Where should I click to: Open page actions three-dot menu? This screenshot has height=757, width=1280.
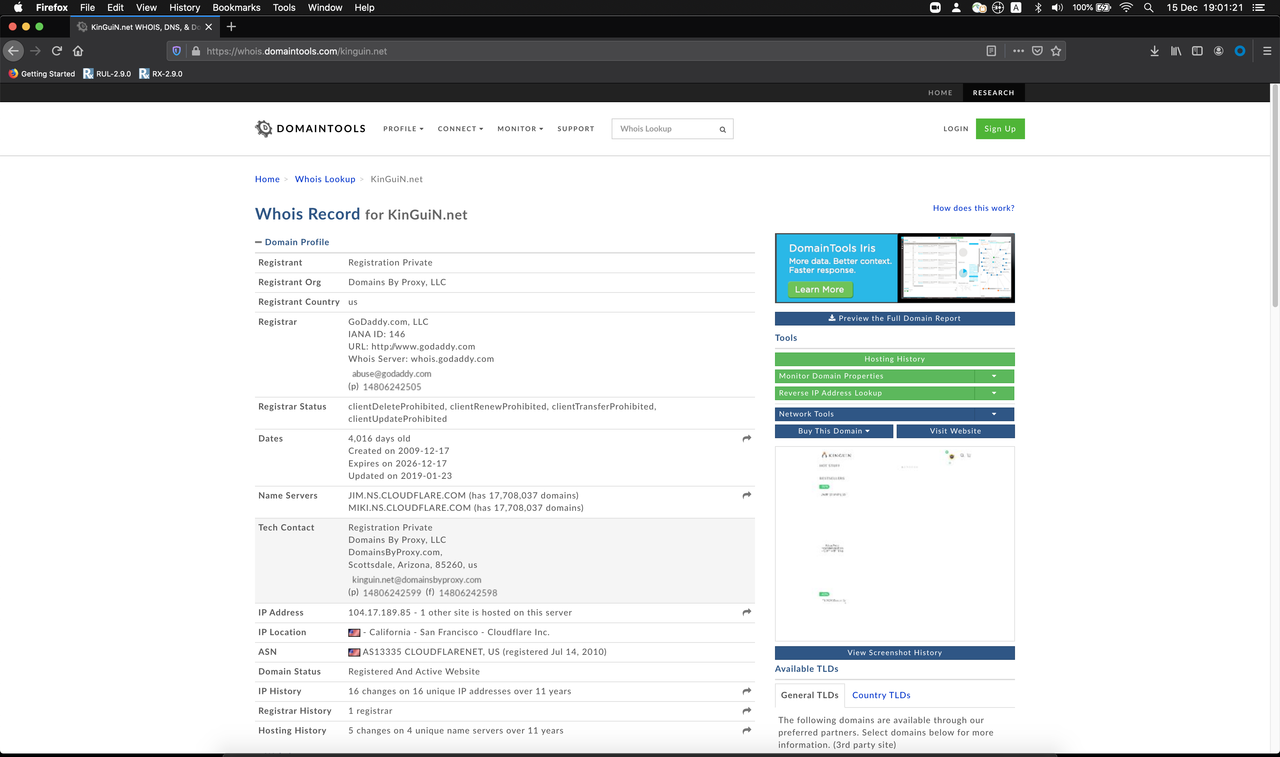click(x=1018, y=51)
